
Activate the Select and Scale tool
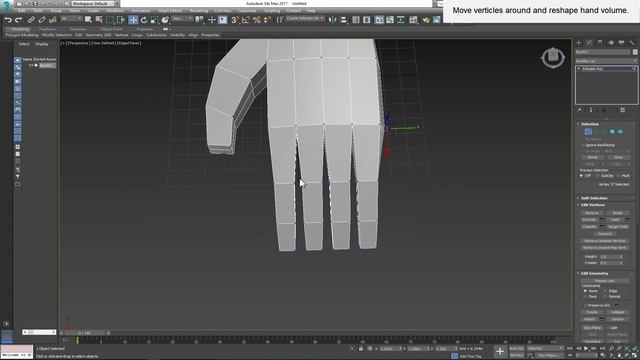(154, 20)
